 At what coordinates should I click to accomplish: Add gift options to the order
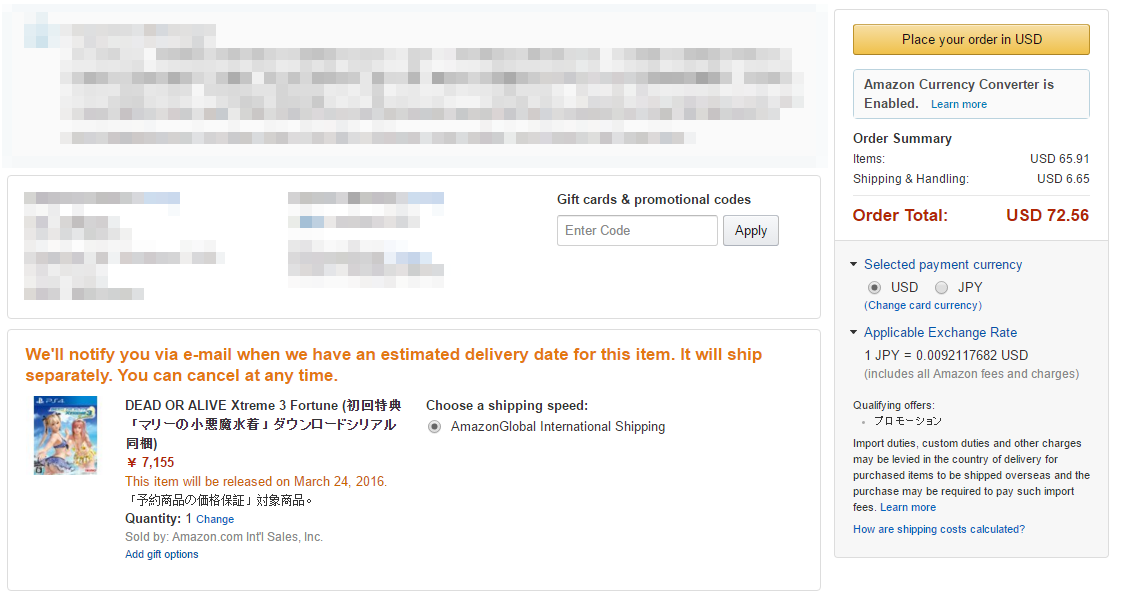click(x=161, y=553)
